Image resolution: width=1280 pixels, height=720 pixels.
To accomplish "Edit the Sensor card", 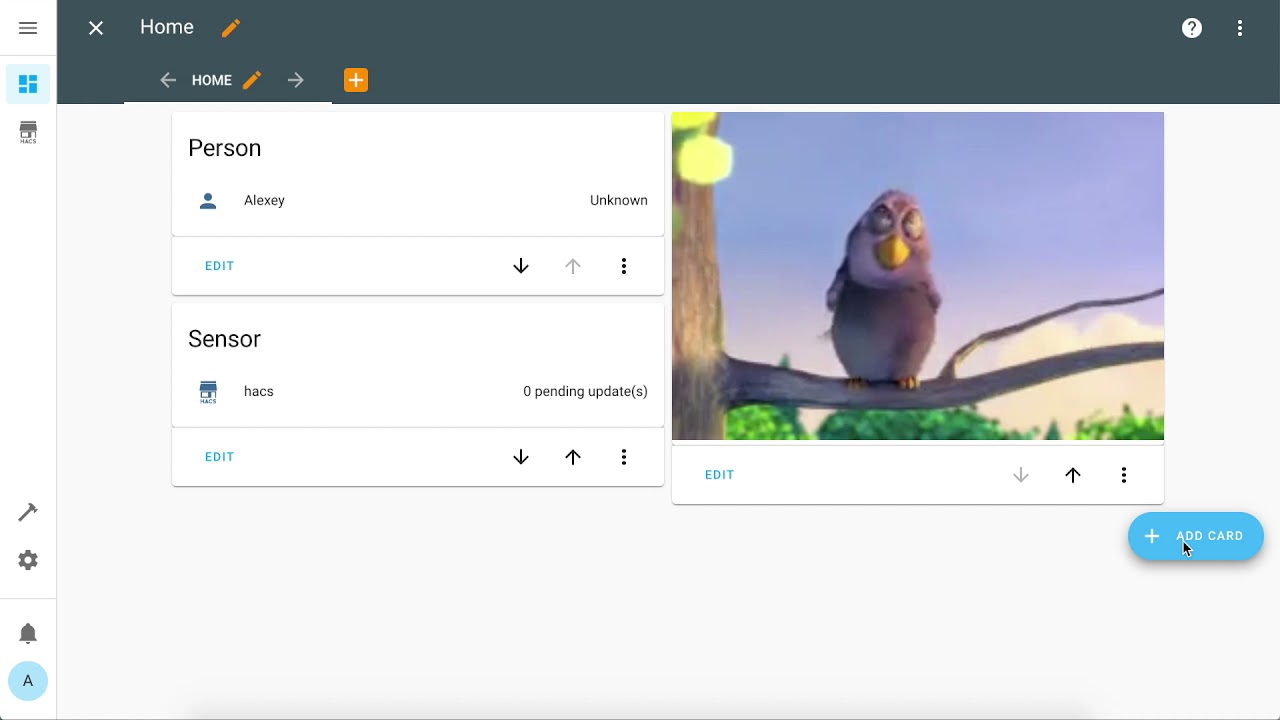I will point(219,457).
